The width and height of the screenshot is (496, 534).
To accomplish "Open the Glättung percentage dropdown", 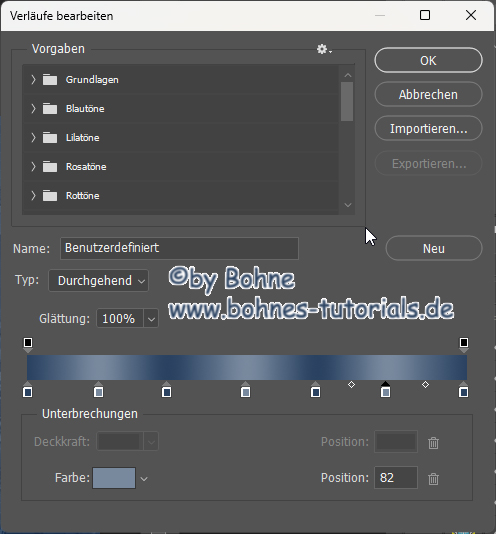I will (151, 319).
